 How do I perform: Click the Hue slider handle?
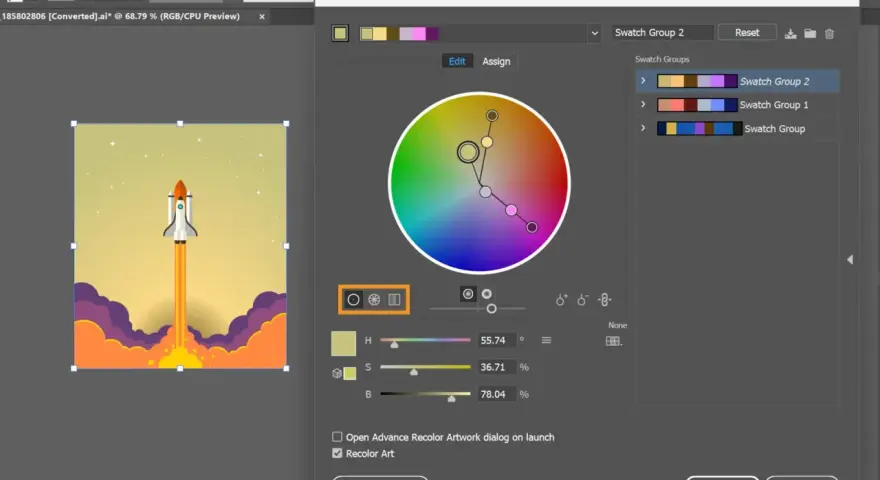[x=395, y=344]
